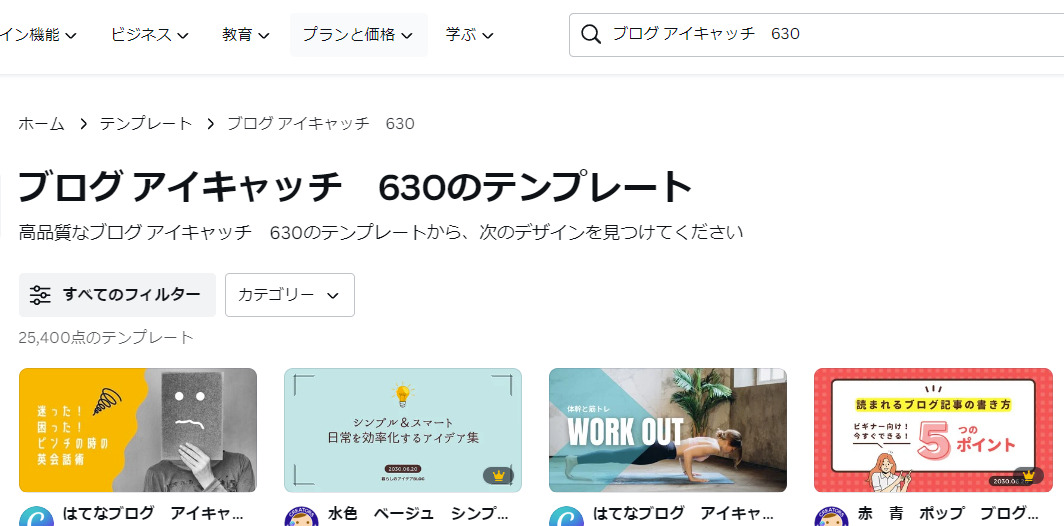Click the magnifying glass search icon

[x=591, y=35]
